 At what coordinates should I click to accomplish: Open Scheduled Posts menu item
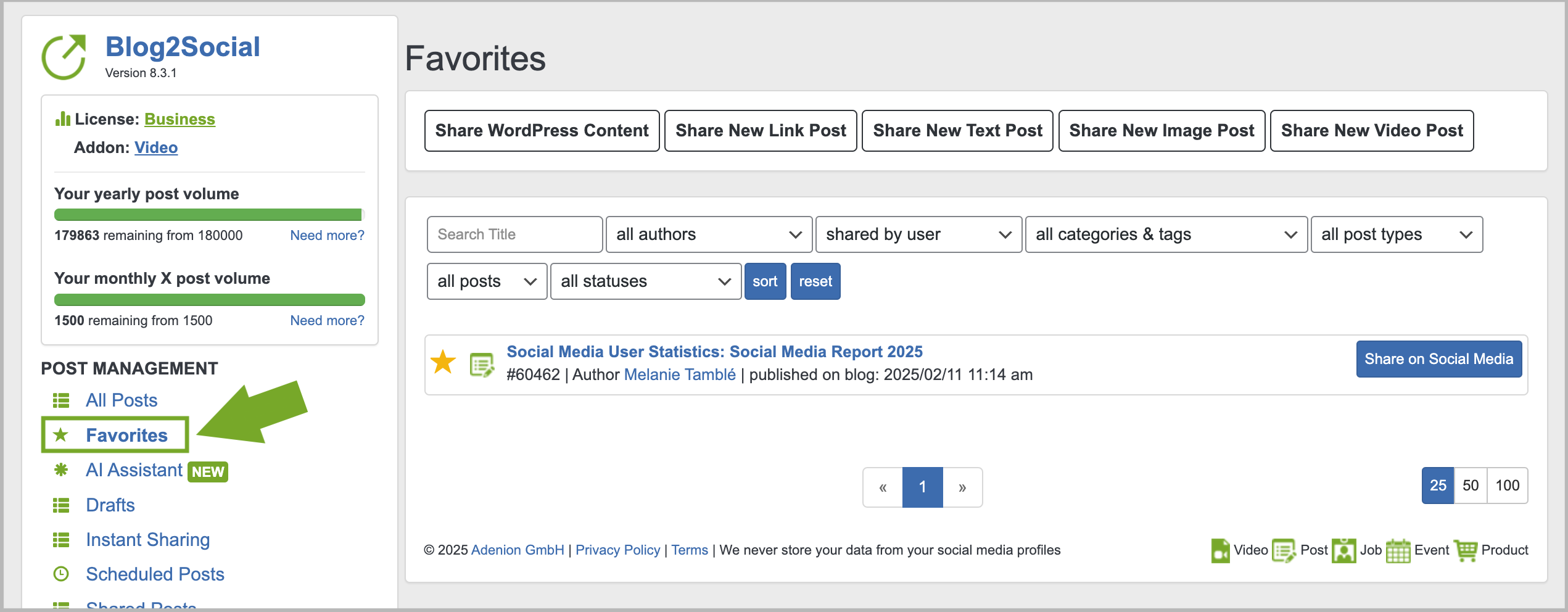click(155, 574)
